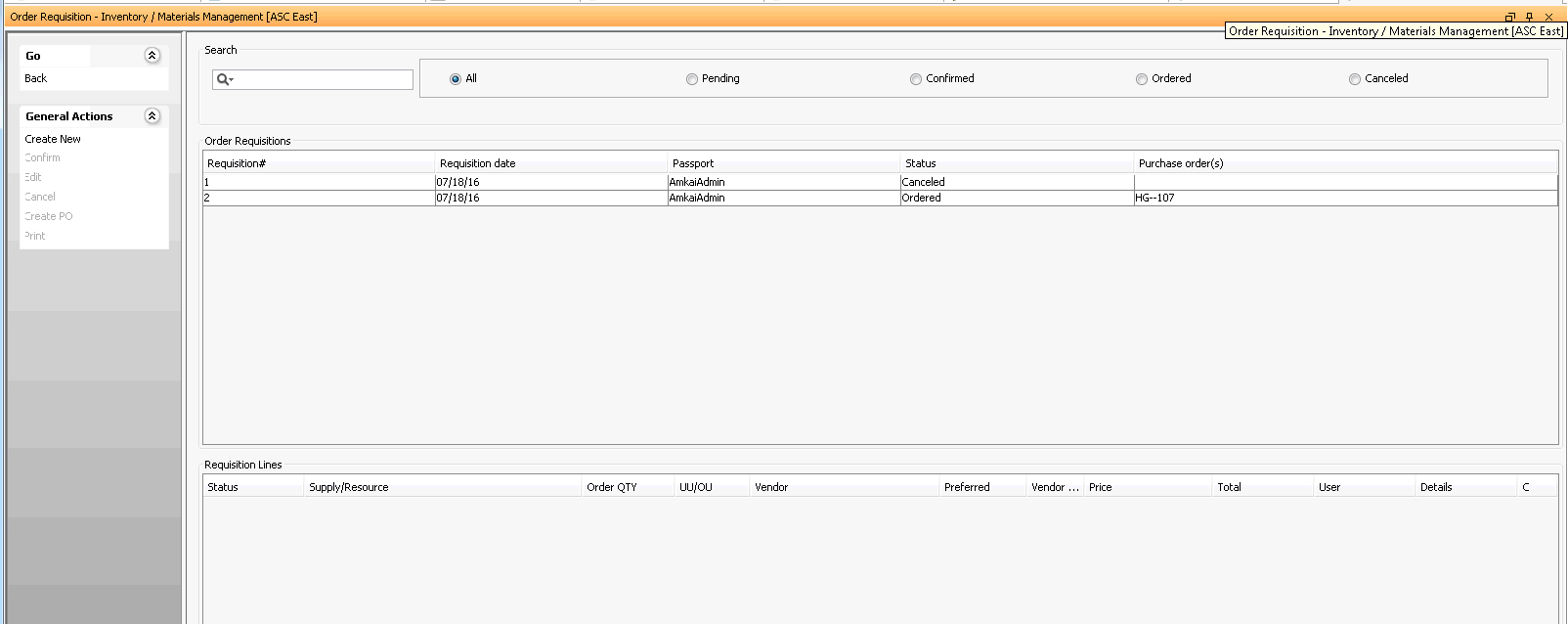
Task: Click the search magnifier icon
Action: pyautogui.click(x=223, y=79)
